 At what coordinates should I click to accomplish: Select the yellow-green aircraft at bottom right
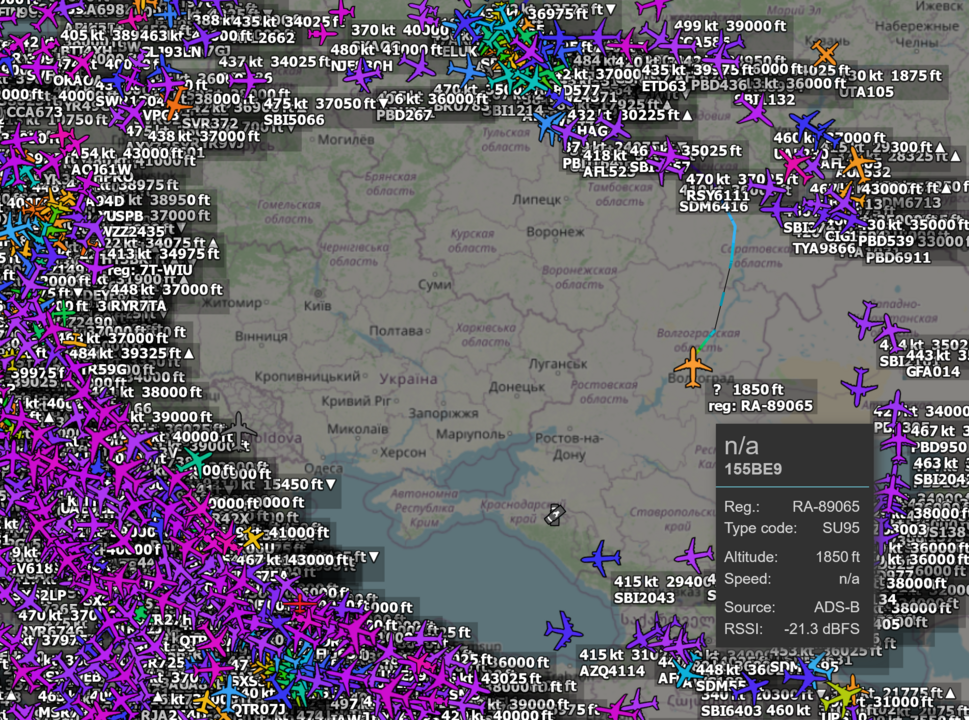pos(847,690)
